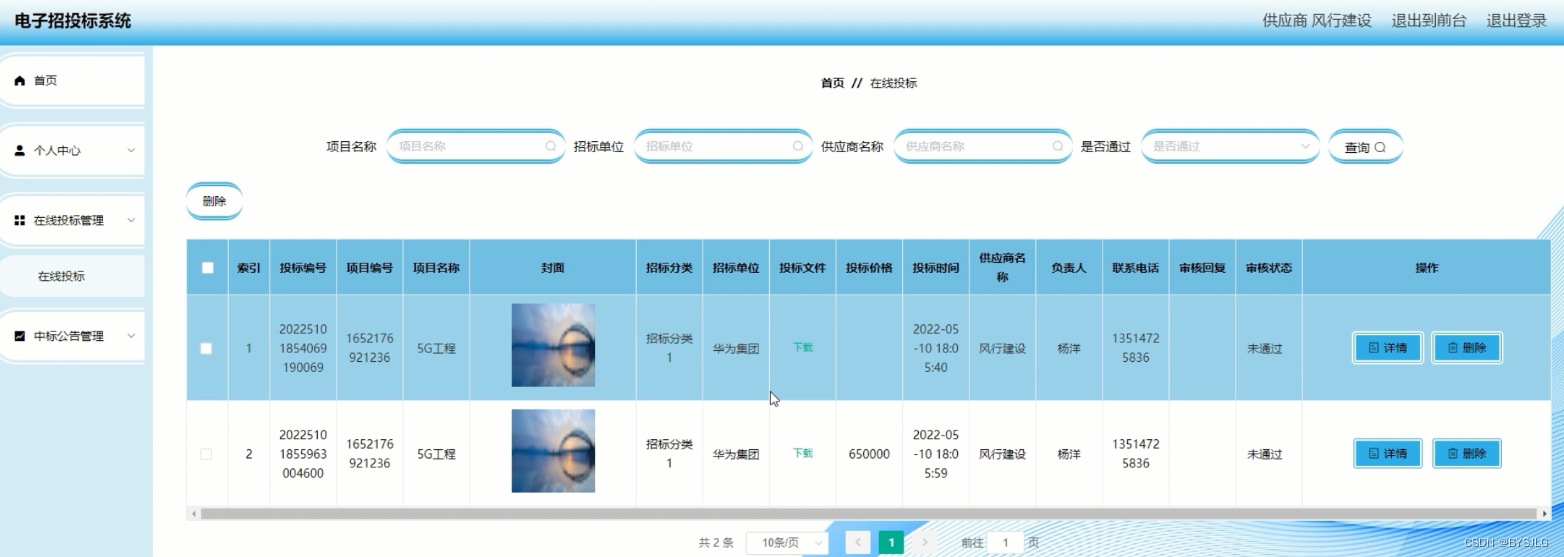This screenshot has width=1564, height=557.
Task: Click the 供应商名称 input field
Action: tap(983, 146)
